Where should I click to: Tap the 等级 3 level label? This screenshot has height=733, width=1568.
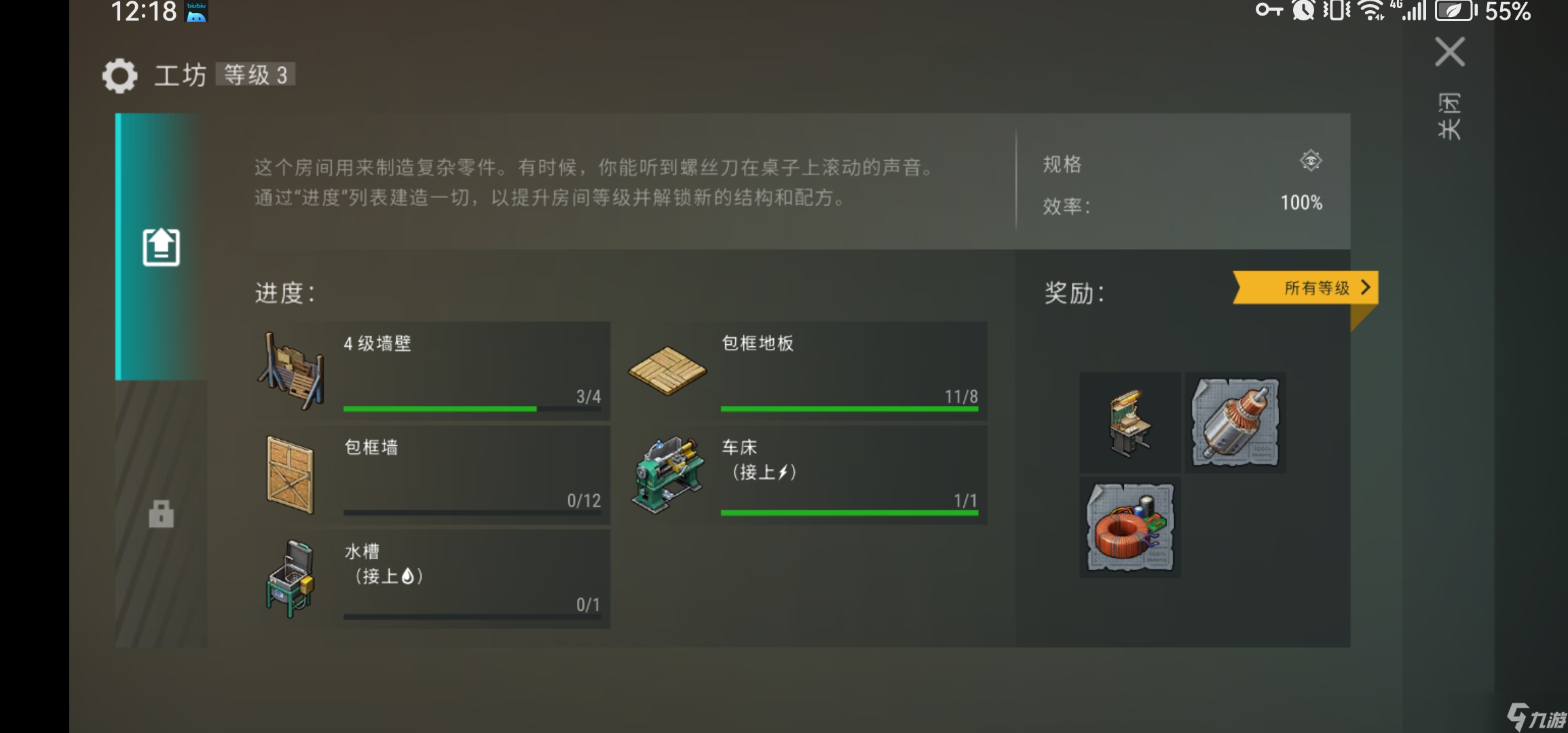[x=256, y=75]
